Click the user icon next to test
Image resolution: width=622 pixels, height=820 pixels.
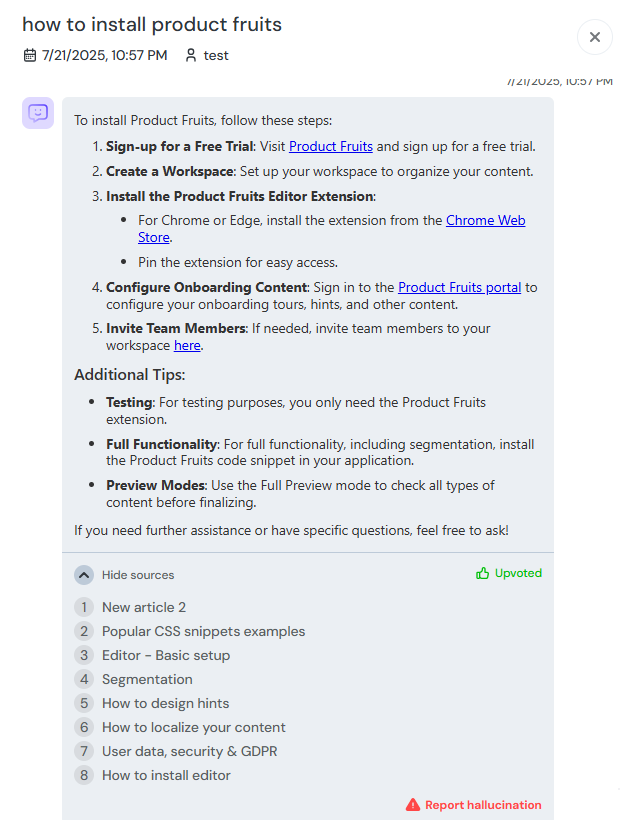click(191, 55)
